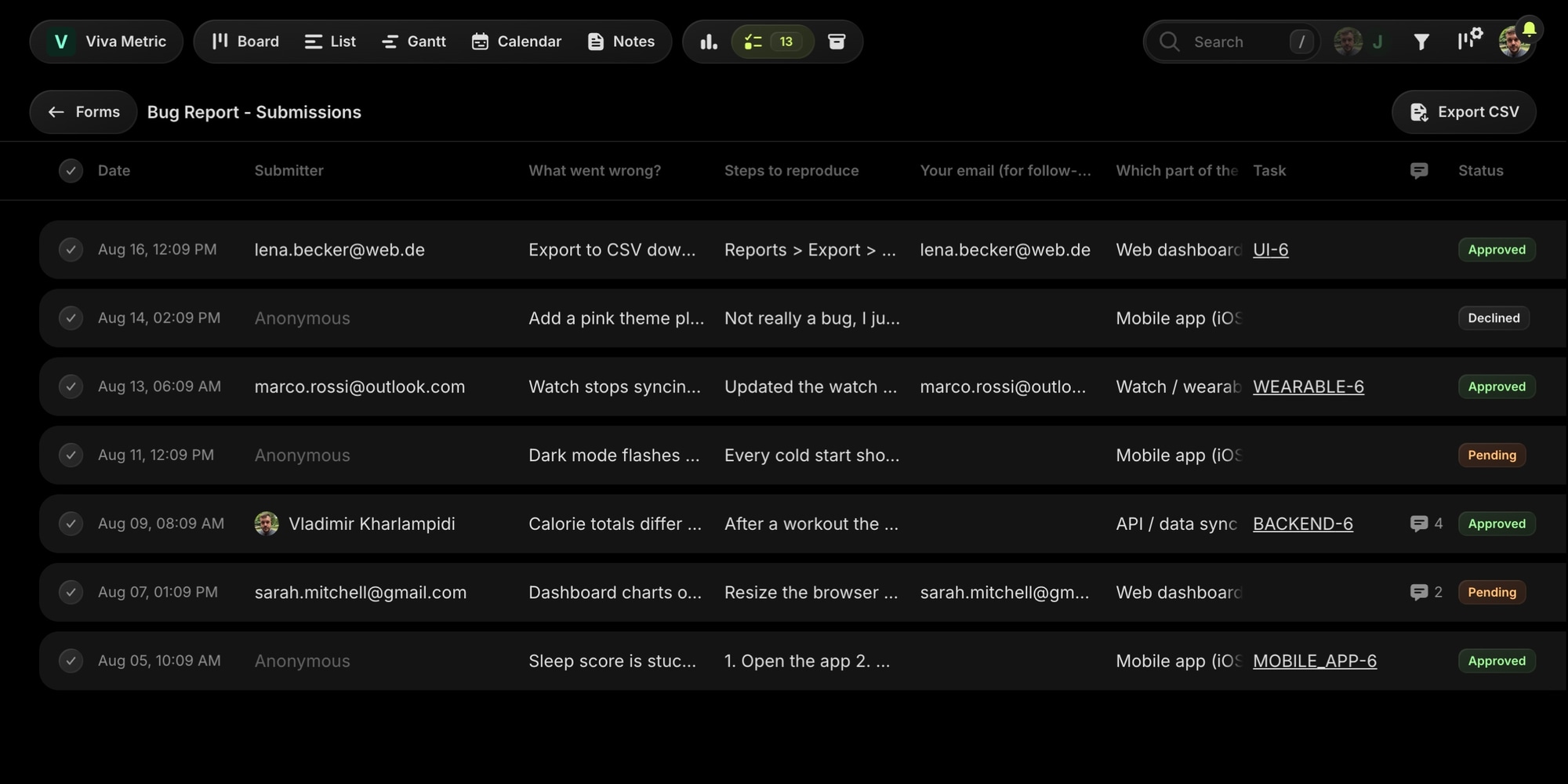The height and width of the screenshot is (784, 1568).
Task: Click 'Dashboard charts o...' cell
Action: click(x=615, y=592)
